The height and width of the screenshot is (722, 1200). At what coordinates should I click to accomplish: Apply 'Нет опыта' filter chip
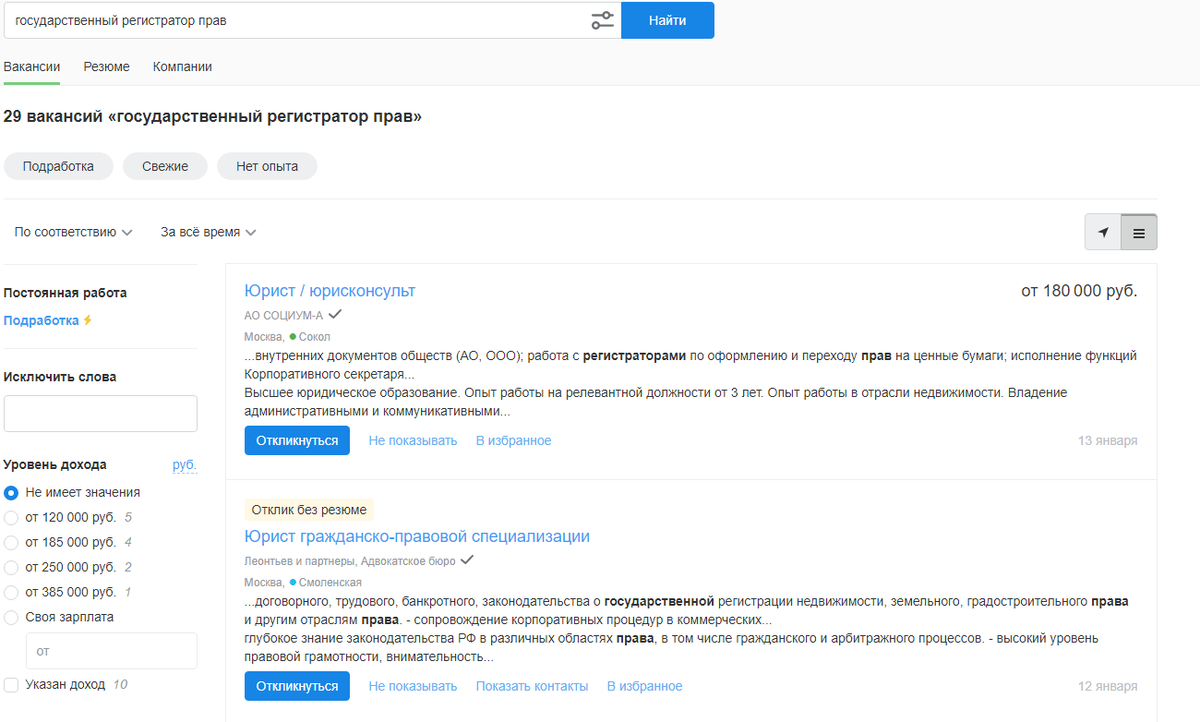[267, 166]
